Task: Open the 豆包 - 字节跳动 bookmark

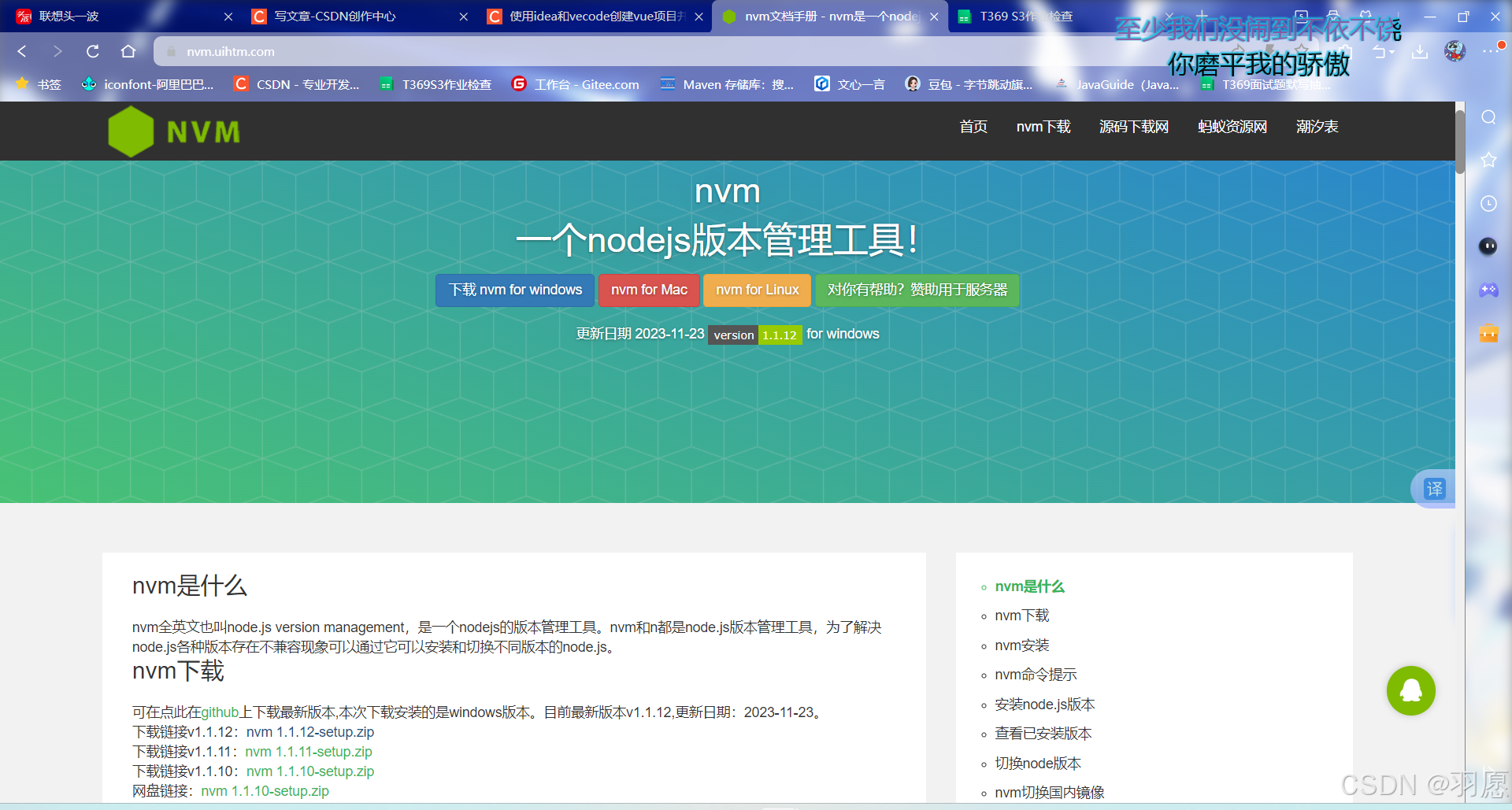Action: pos(969,84)
